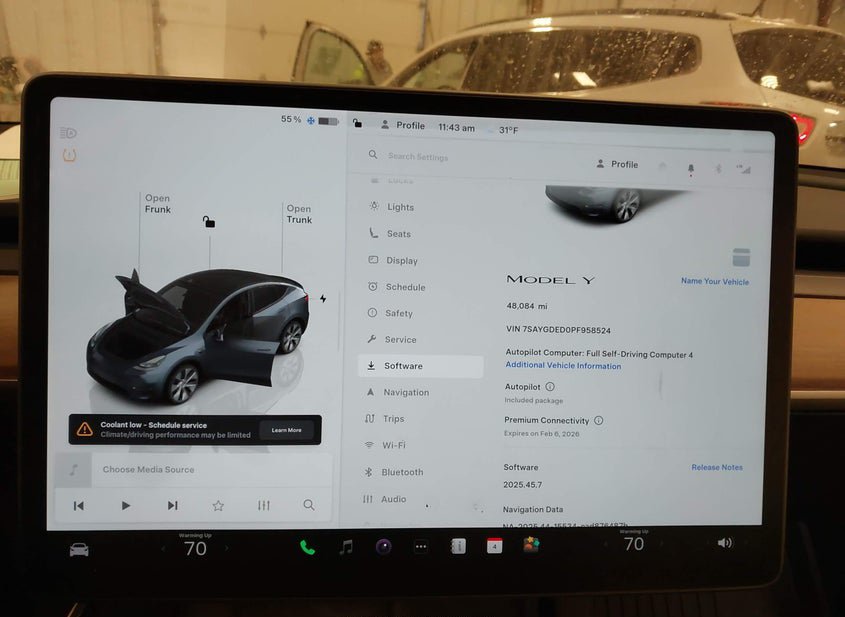
Task: Tap the lock icon in the top status bar
Action: pos(357,123)
